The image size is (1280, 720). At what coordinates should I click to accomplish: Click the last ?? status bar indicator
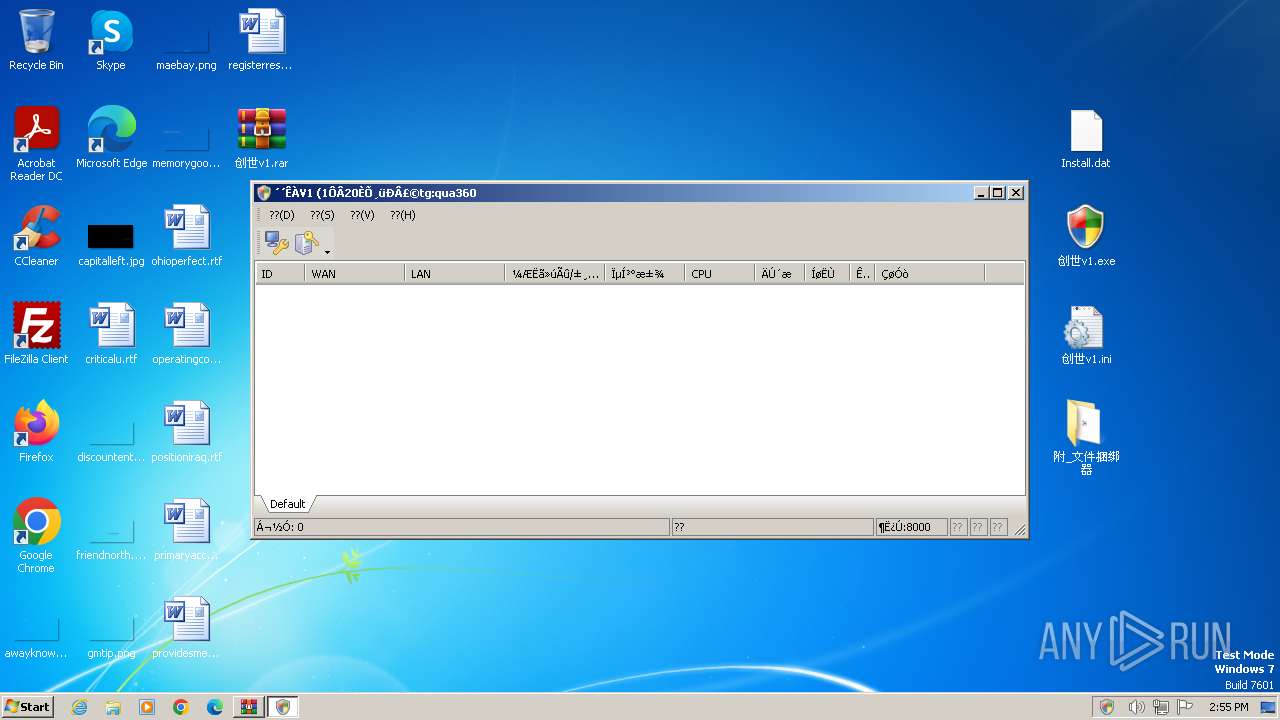point(998,527)
